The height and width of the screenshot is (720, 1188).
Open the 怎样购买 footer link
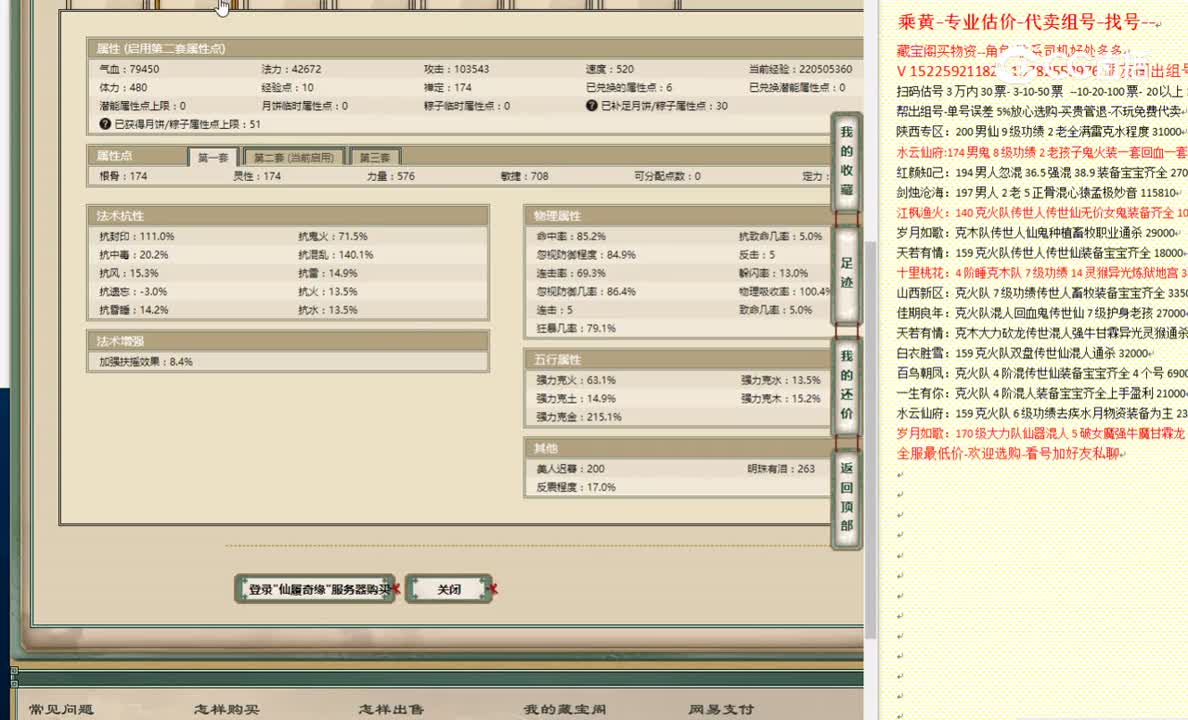coord(227,709)
